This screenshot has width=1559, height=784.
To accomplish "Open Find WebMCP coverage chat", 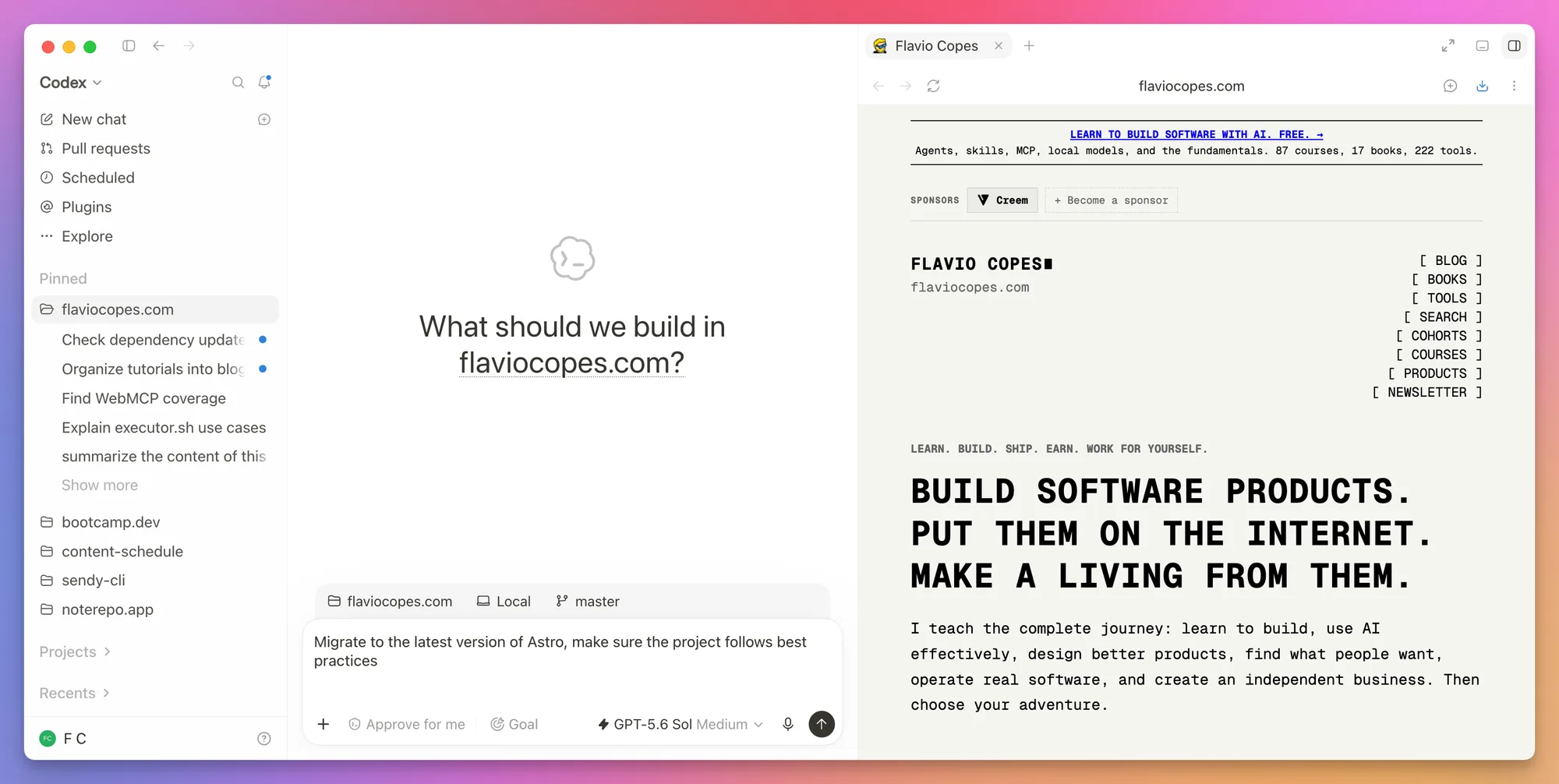I will coord(143,398).
